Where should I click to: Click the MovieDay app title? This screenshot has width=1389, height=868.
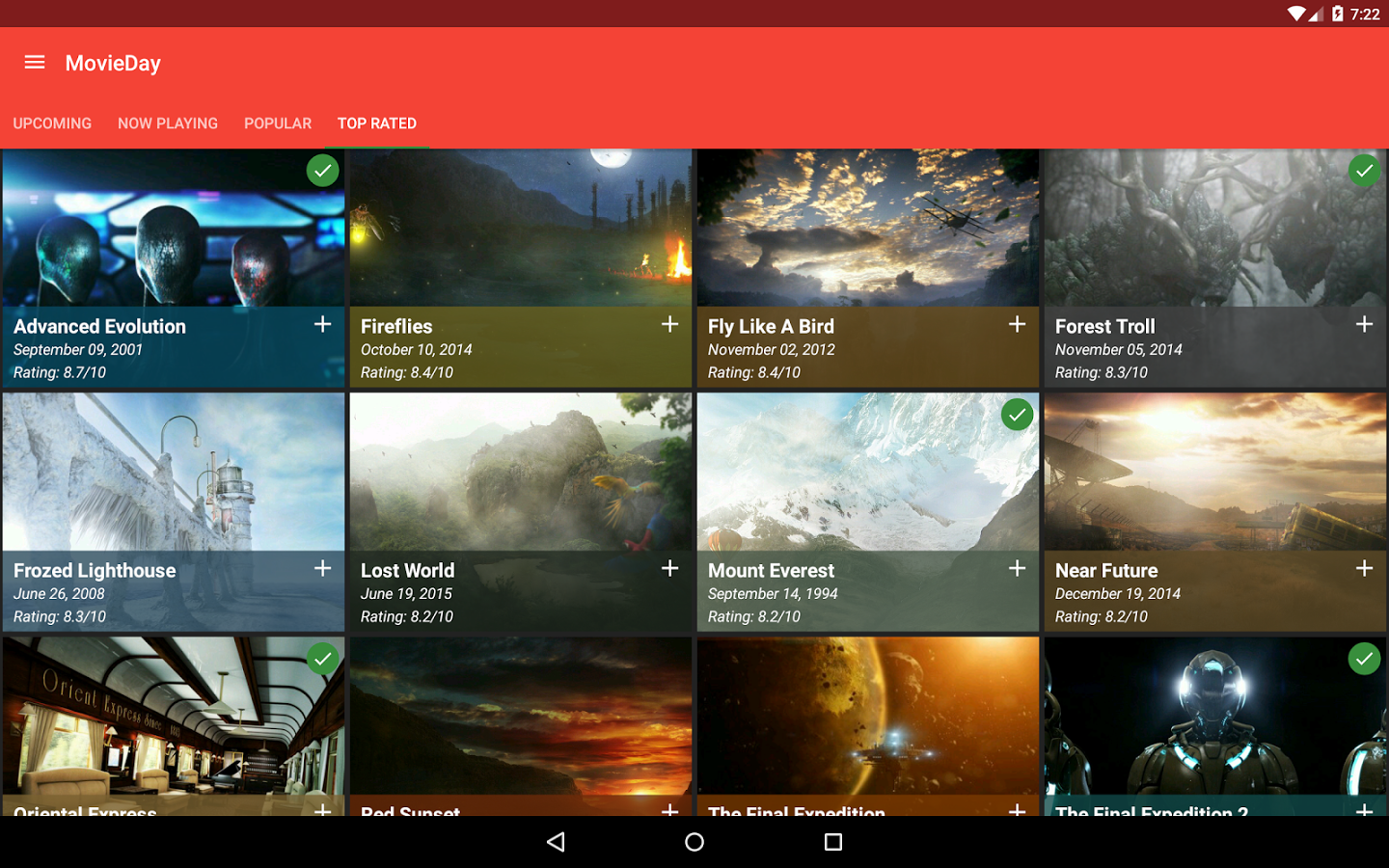pos(113,63)
